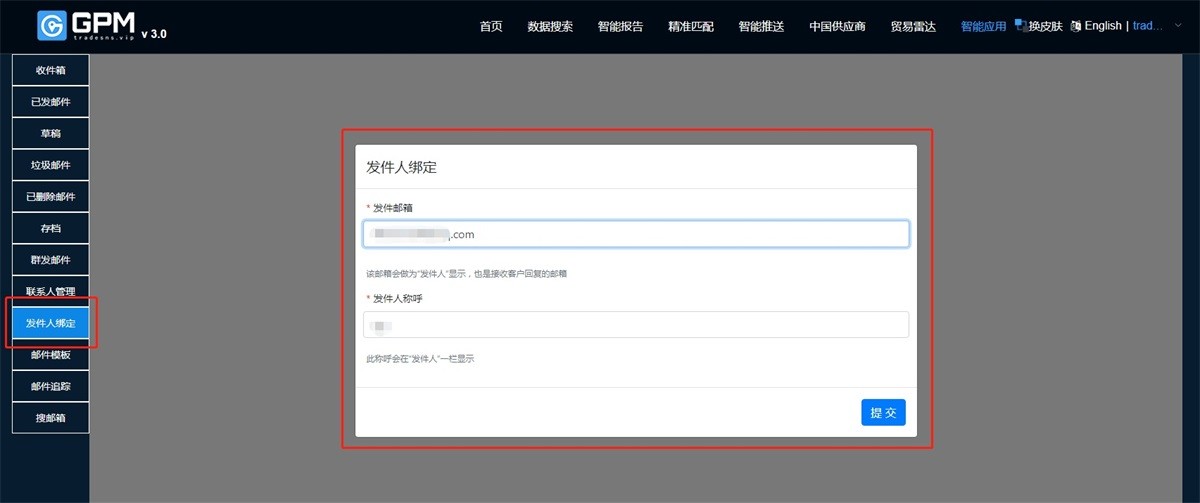
Task: Open 邮件追踪 in the sidebar
Action: tap(50, 386)
